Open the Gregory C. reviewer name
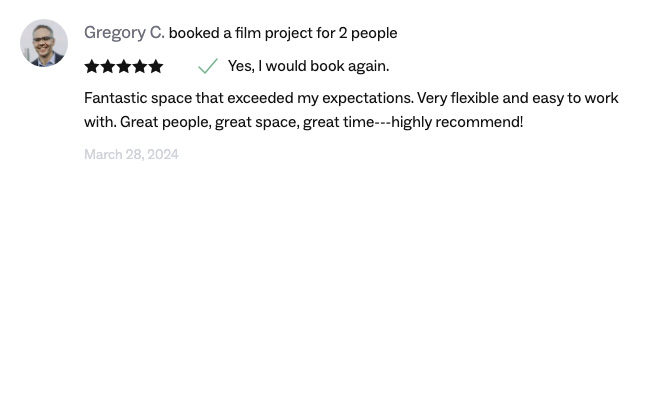The width and height of the screenshot is (645, 405). click(124, 33)
